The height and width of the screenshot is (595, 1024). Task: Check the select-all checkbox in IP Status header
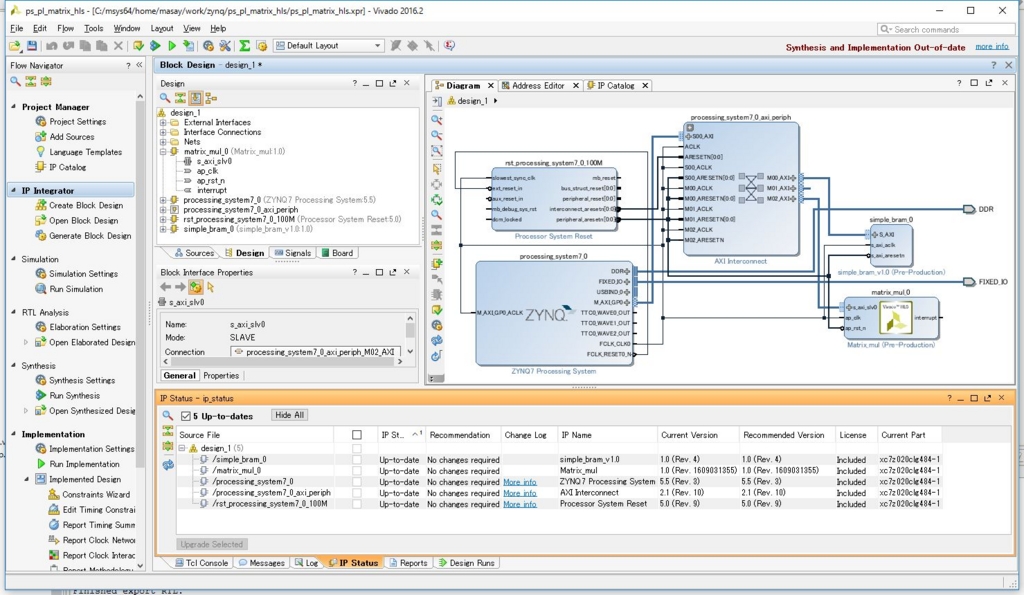point(357,435)
